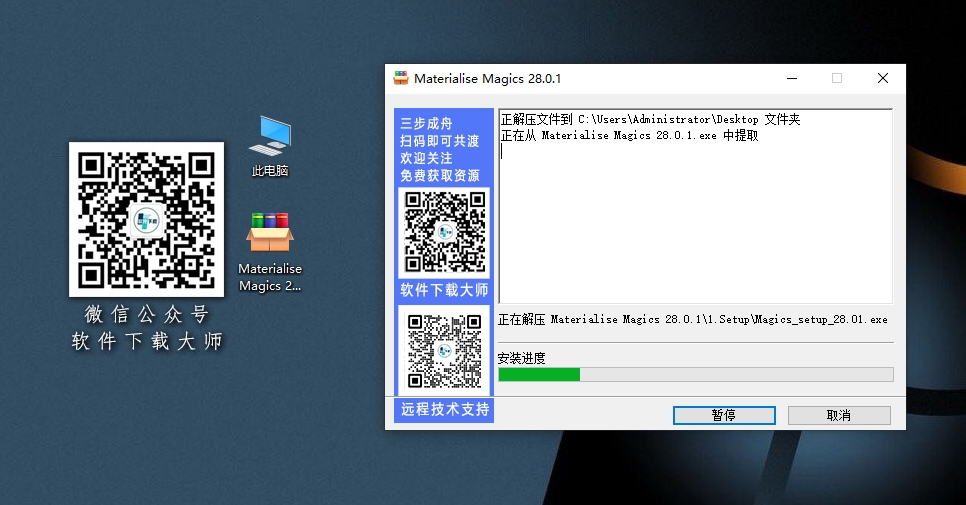Click the Materialise Magics 28.0.1 window title
This screenshot has height=505, width=966.
point(487,78)
